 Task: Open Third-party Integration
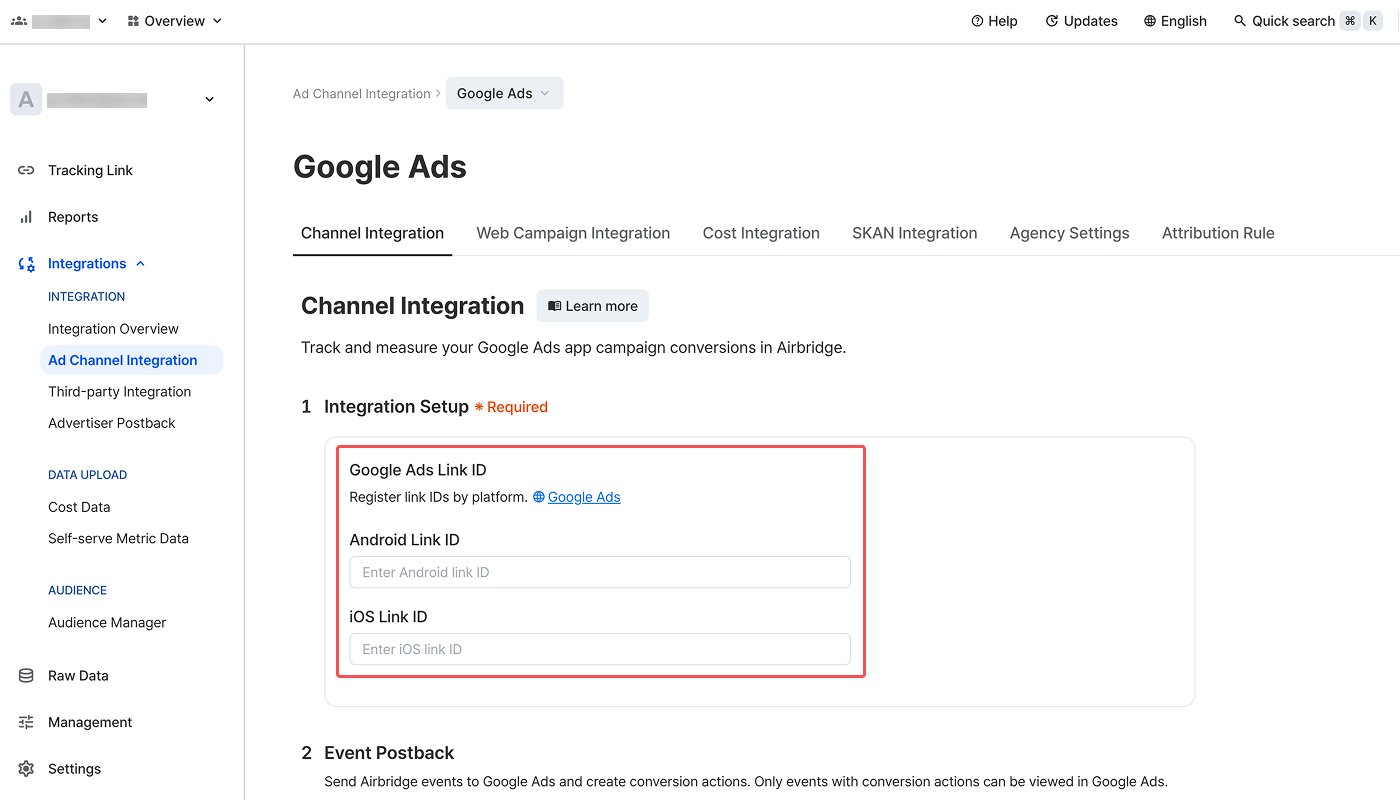[x=119, y=392]
